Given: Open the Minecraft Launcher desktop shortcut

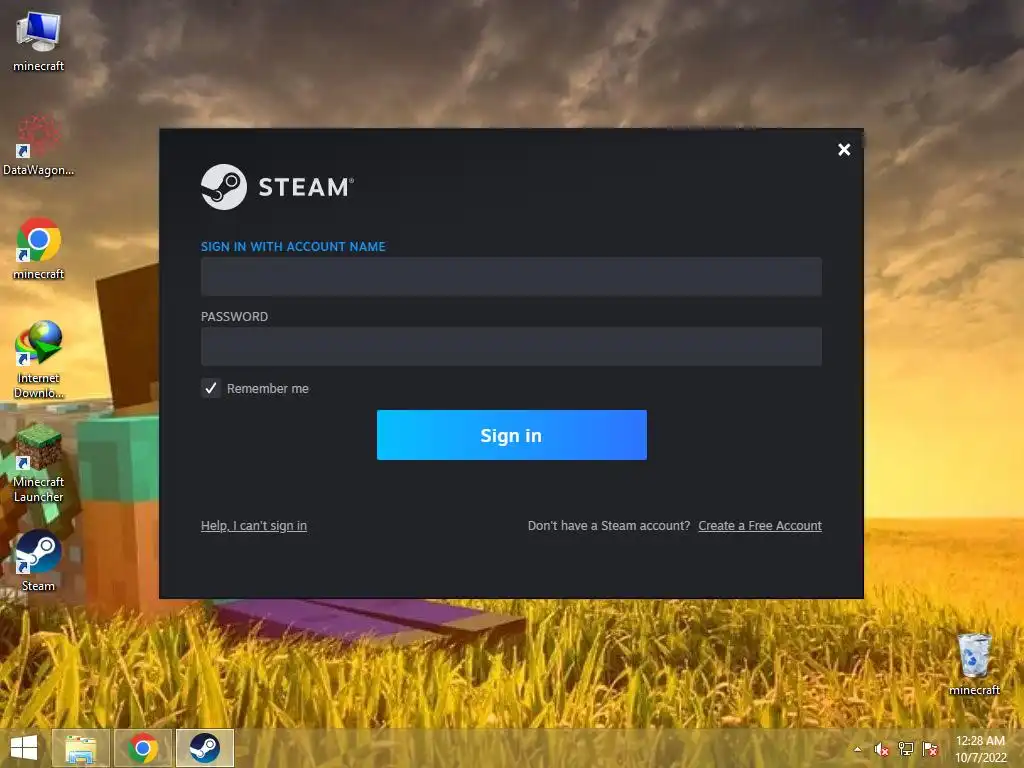Looking at the screenshot, I should pos(38,463).
